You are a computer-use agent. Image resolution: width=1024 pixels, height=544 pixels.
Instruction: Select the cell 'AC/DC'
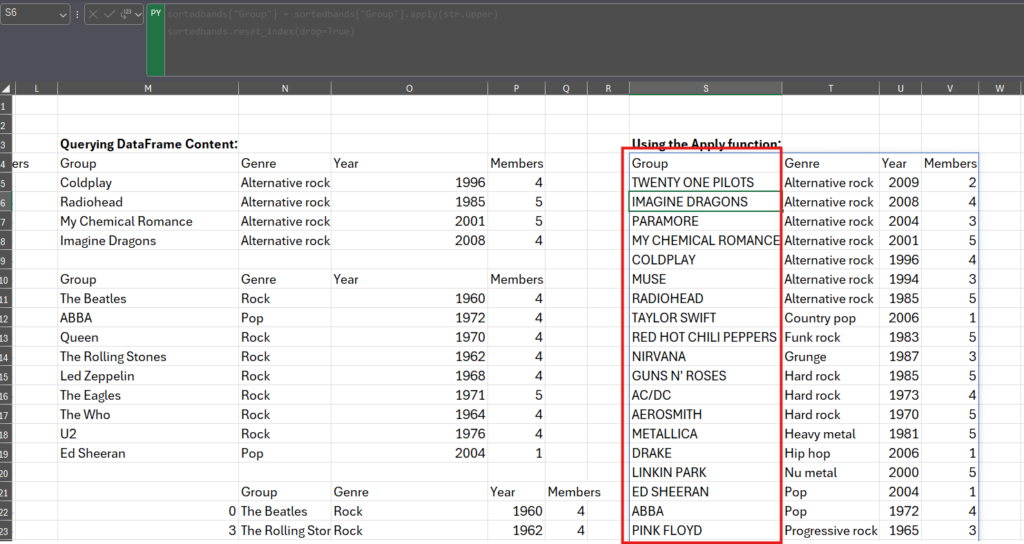pyautogui.click(x=705, y=395)
